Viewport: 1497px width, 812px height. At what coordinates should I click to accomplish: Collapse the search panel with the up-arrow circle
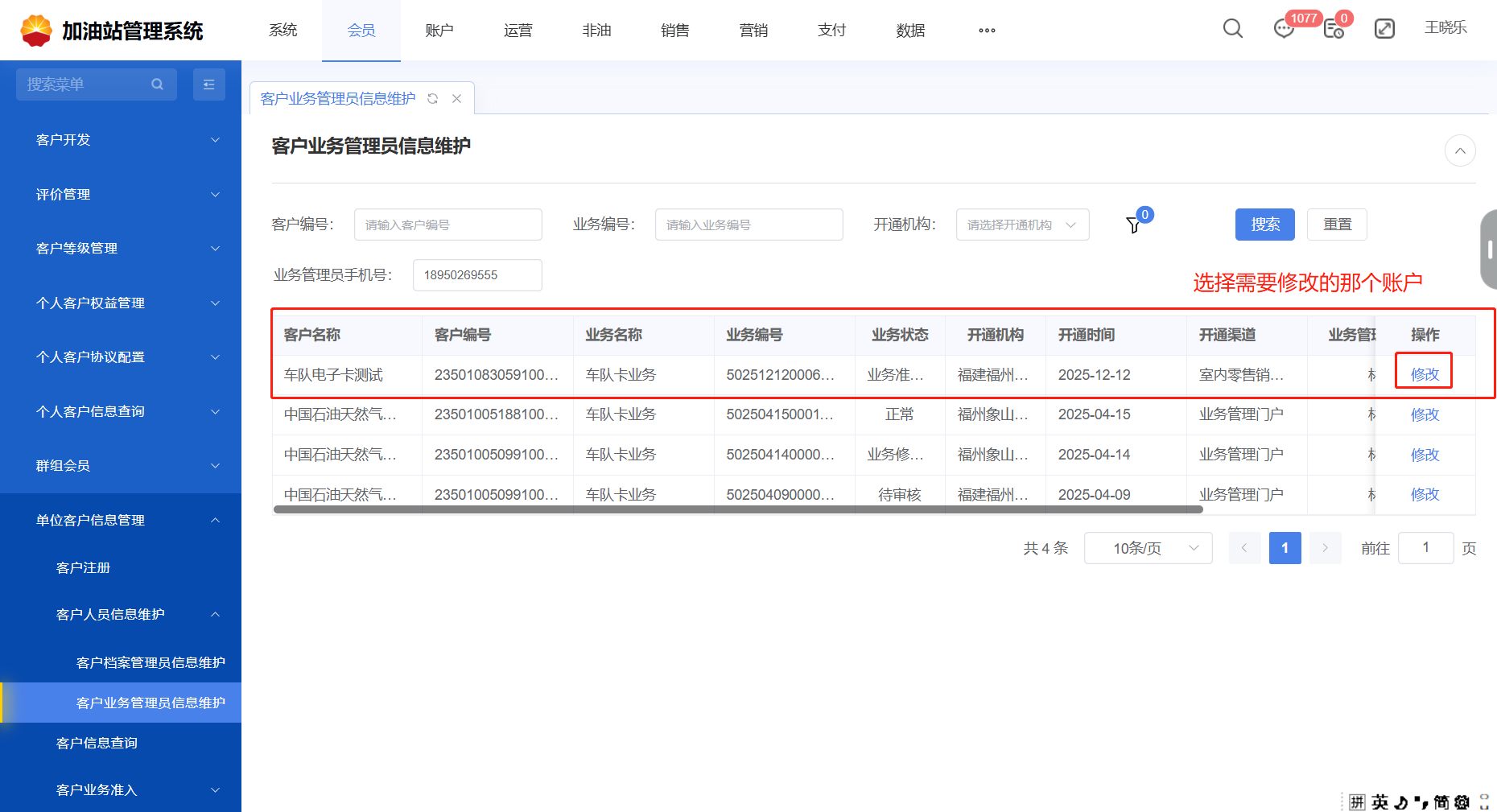1459,150
